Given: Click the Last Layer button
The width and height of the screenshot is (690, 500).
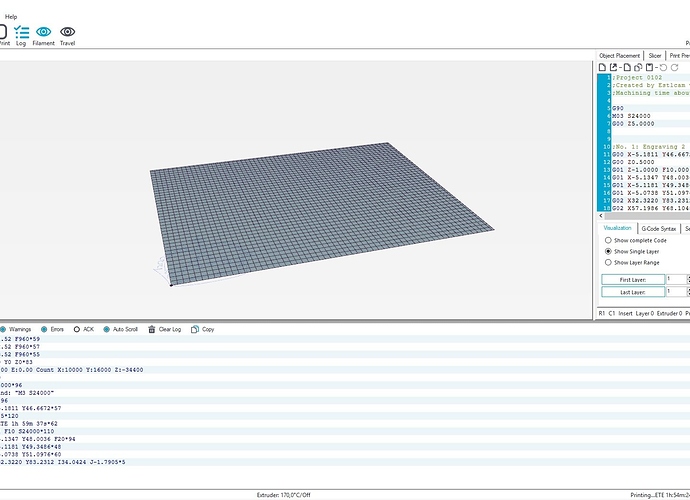Looking at the screenshot, I should click(x=633, y=292).
